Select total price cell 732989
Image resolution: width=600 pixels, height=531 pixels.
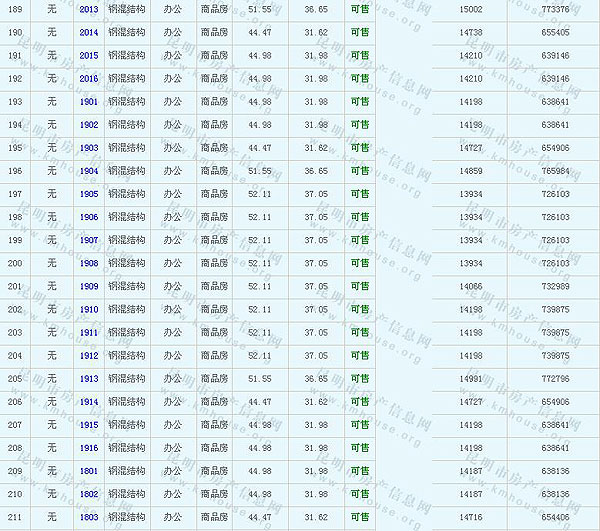coord(555,287)
